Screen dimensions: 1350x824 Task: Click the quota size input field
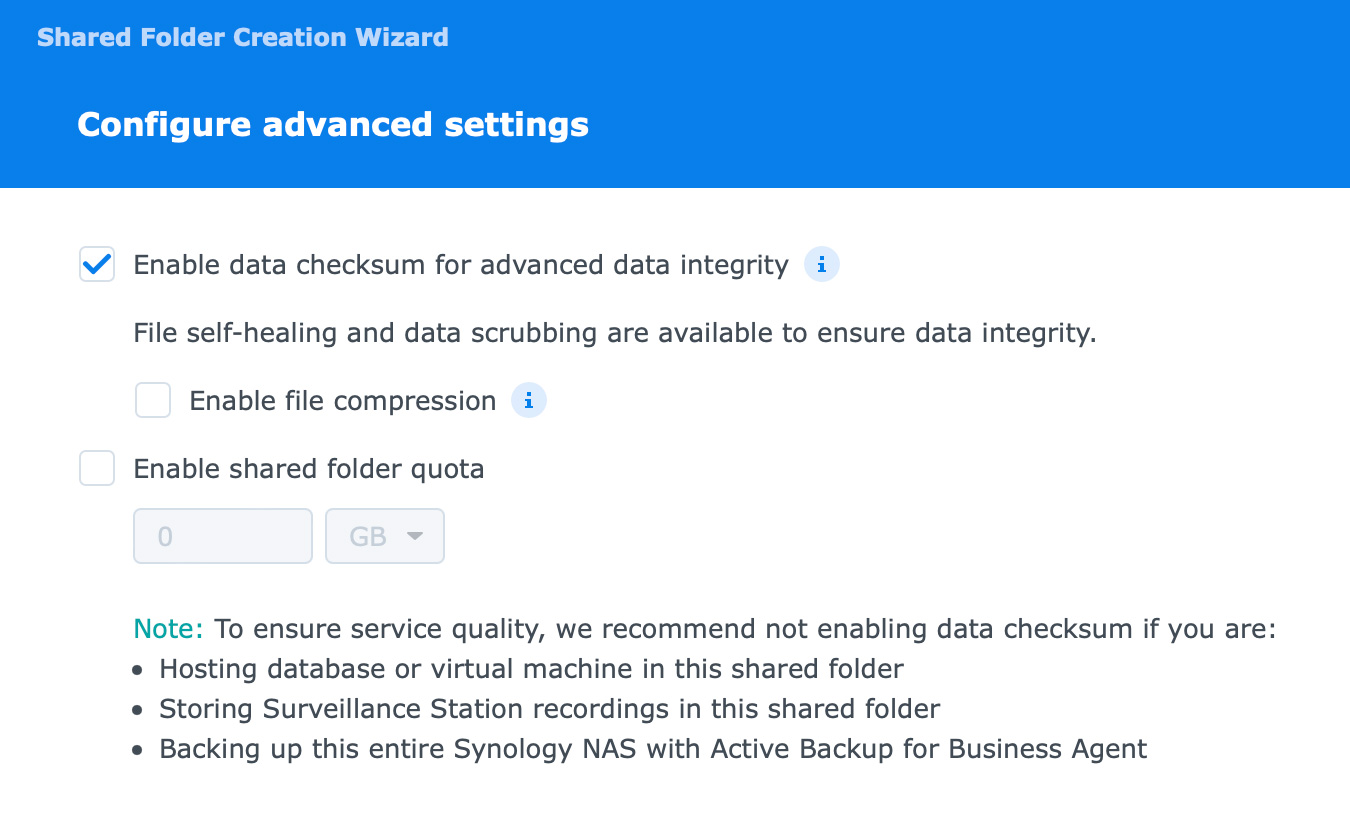click(x=222, y=536)
